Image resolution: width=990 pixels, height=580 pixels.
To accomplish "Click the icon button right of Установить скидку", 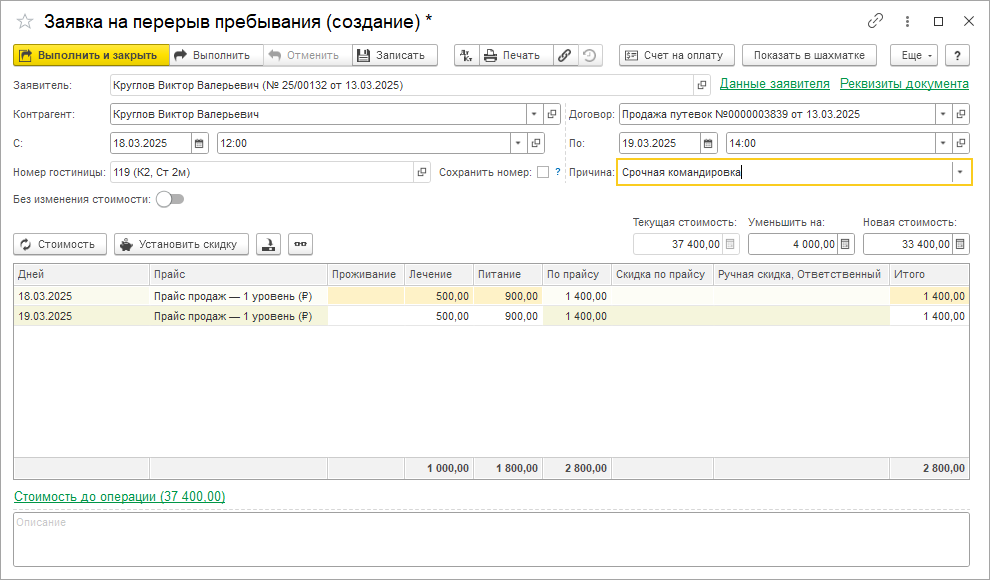I will (x=268, y=244).
